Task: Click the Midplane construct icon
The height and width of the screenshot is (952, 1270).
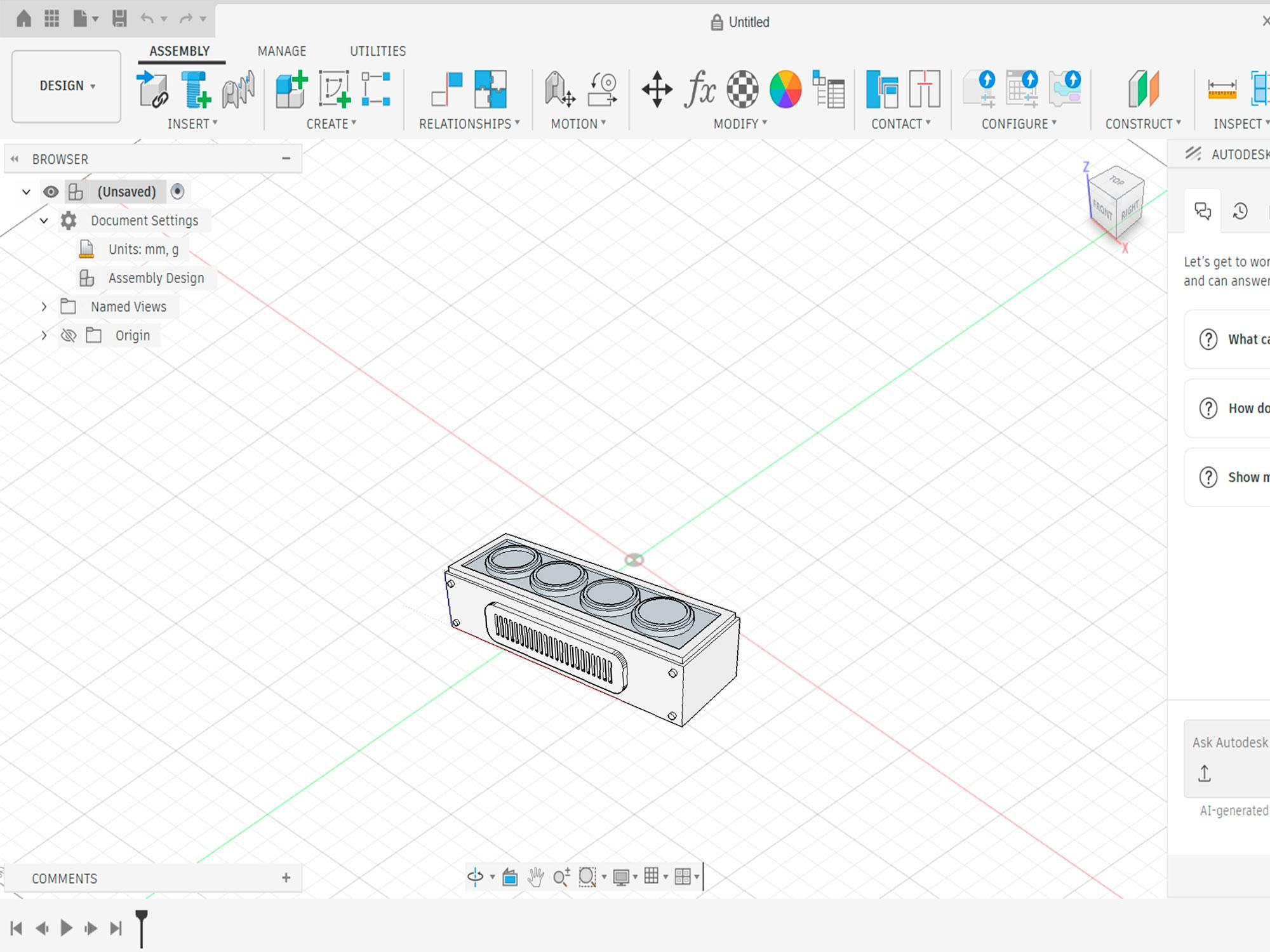Action: tap(1143, 89)
